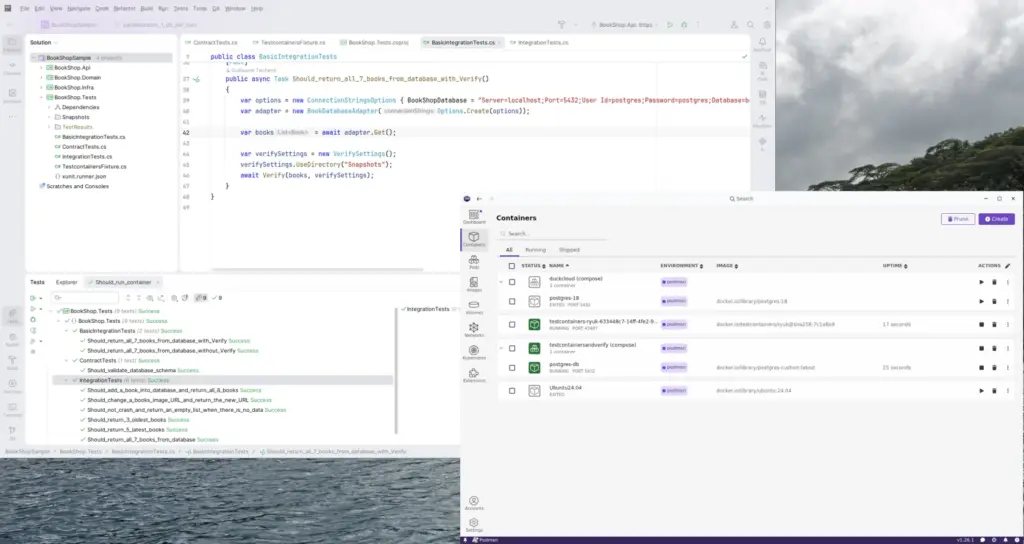Viewport: 1024px width, 544px height.
Task: Open Extensions section in Podman Desktop sidebar
Action: click(x=474, y=375)
